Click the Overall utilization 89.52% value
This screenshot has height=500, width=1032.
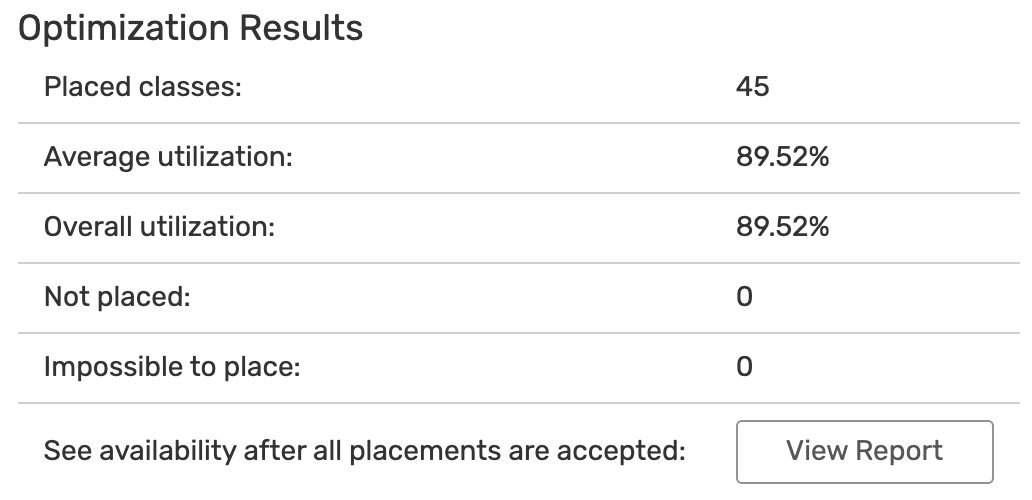click(x=783, y=226)
